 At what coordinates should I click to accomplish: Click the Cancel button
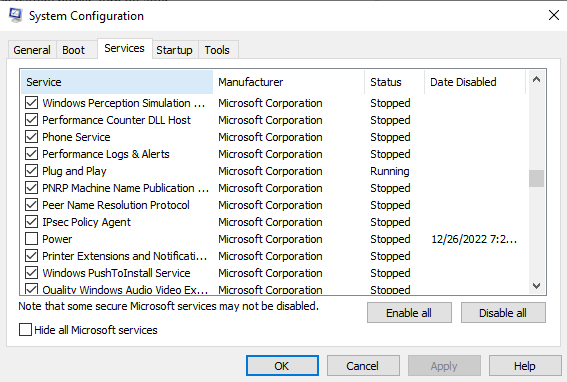click(x=363, y=366)
